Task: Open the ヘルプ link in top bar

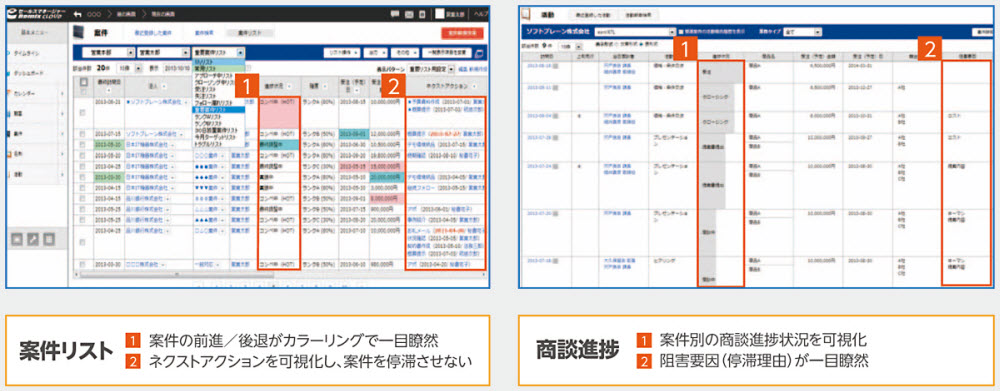Action: pos(482,13)
